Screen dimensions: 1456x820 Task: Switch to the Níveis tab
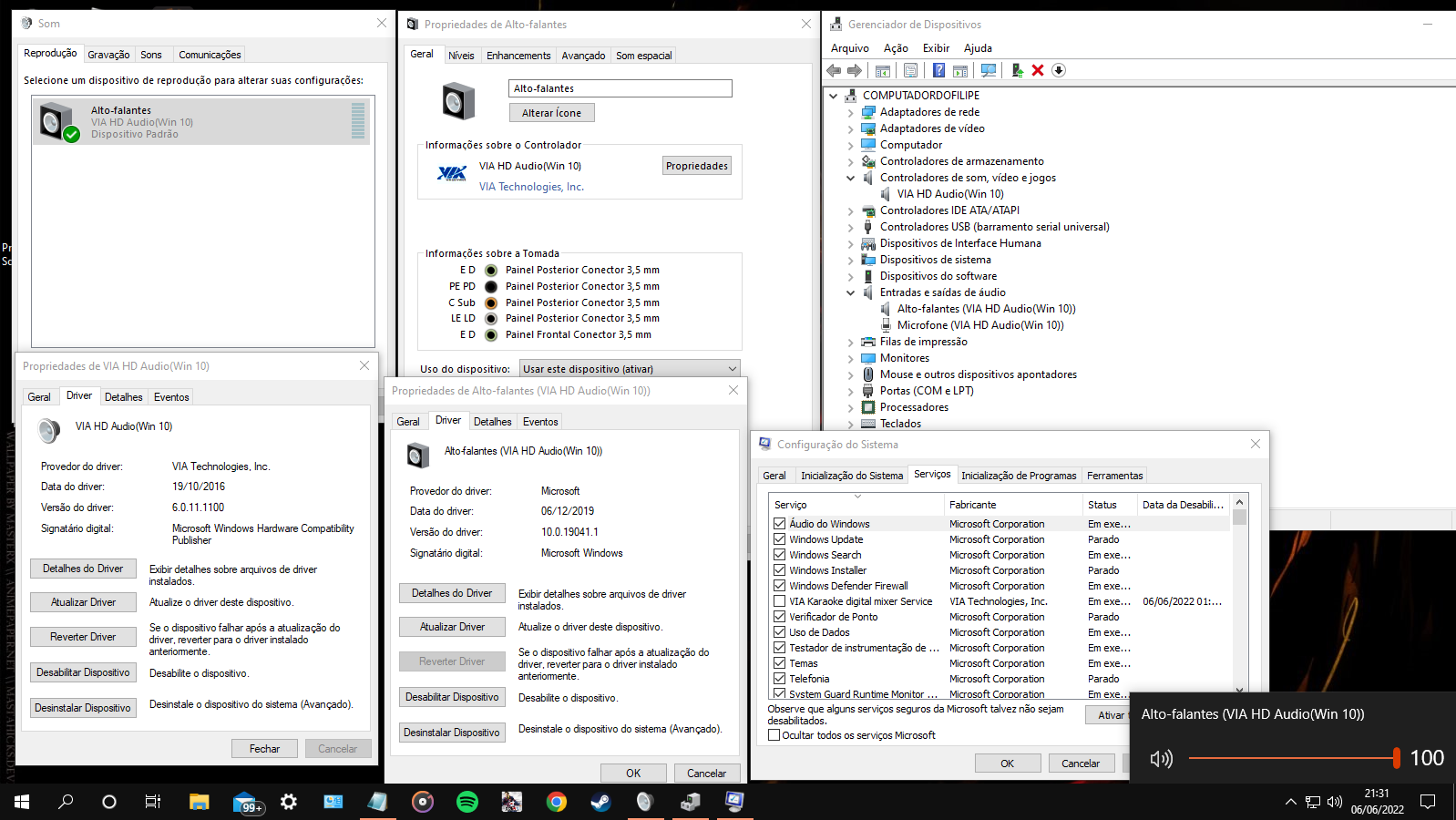click(461, 56)
